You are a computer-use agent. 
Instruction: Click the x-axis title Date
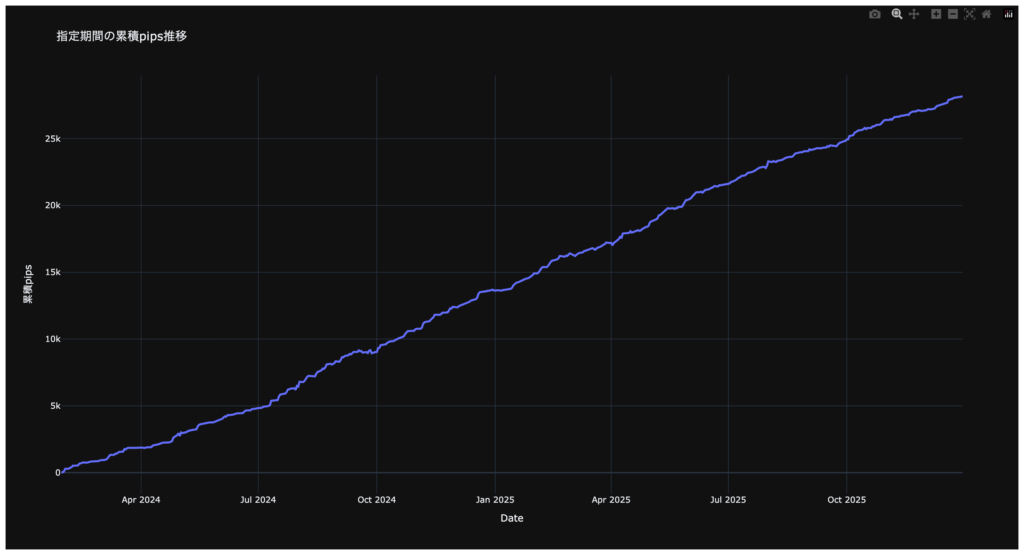tap(512, 518)
